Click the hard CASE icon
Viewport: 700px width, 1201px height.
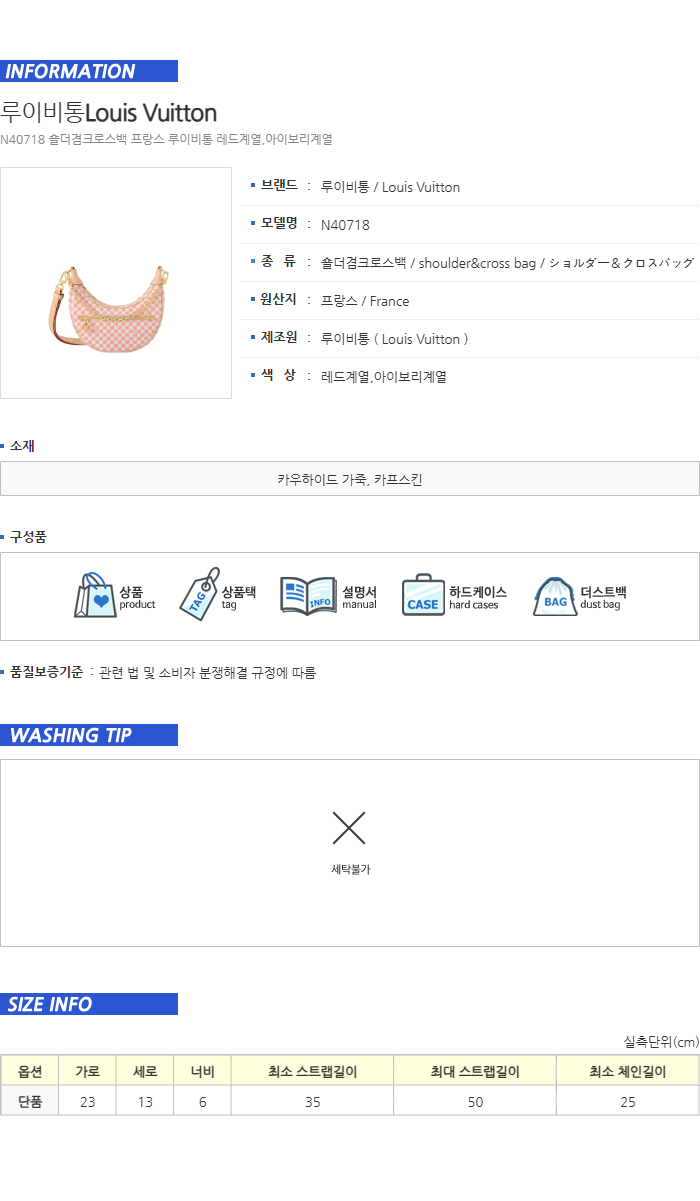[x=423, y=596]
